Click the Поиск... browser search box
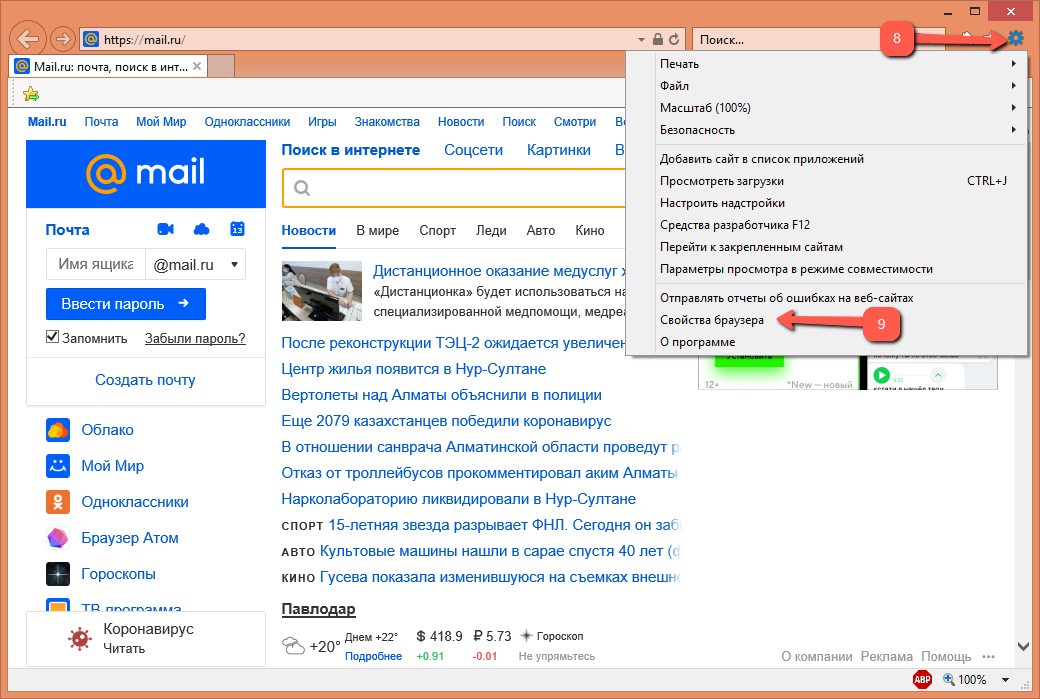Image resolution: width=1040 pixels, height=699 pixels. [x=786, y=40]
